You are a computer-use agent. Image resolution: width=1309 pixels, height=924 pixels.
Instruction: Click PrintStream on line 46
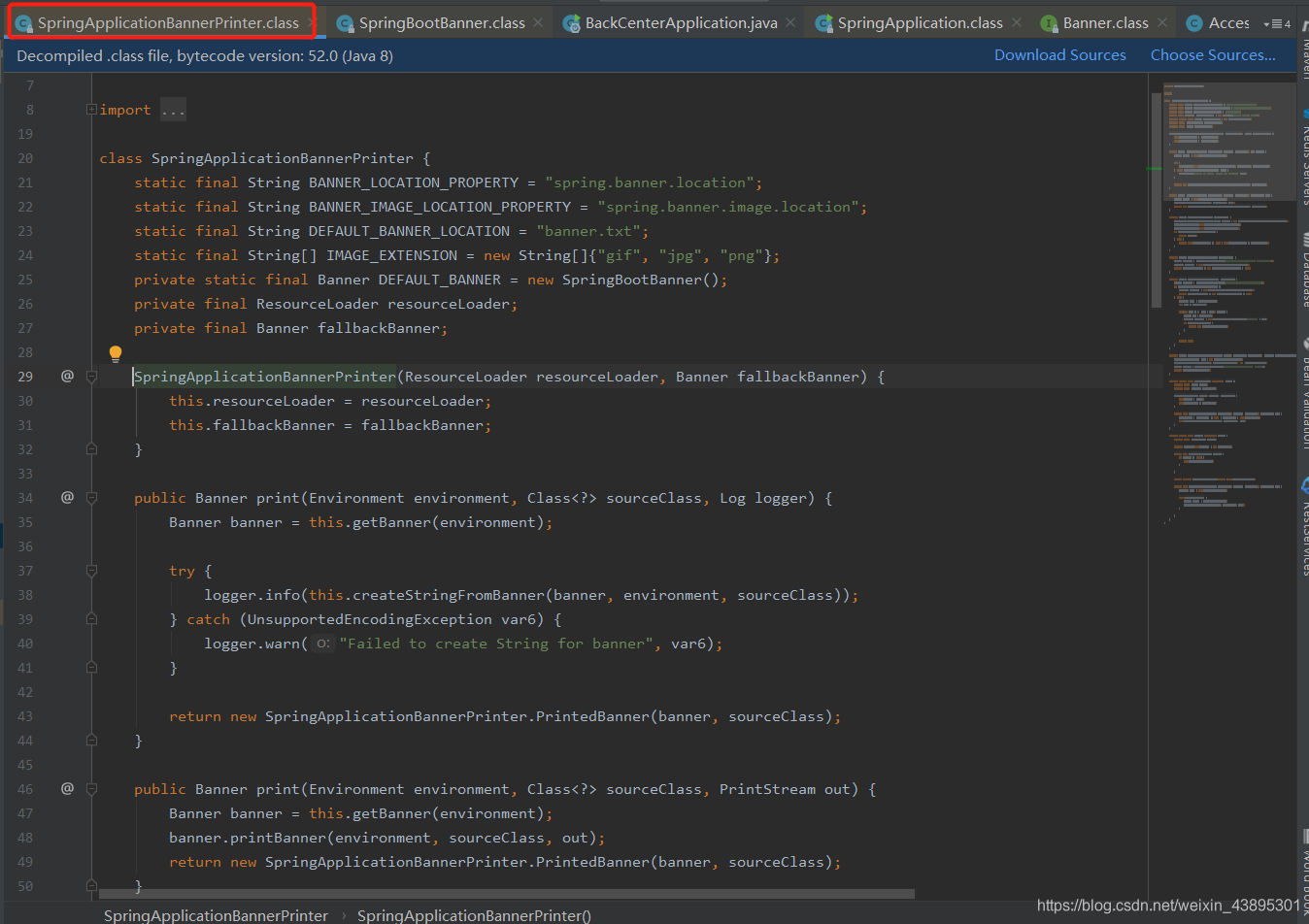(x=767, y=789)
